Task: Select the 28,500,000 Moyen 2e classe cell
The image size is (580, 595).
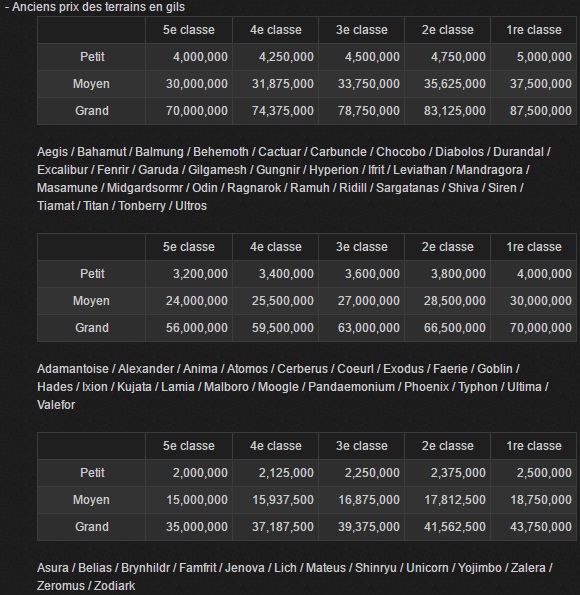Action: [448, 301]
